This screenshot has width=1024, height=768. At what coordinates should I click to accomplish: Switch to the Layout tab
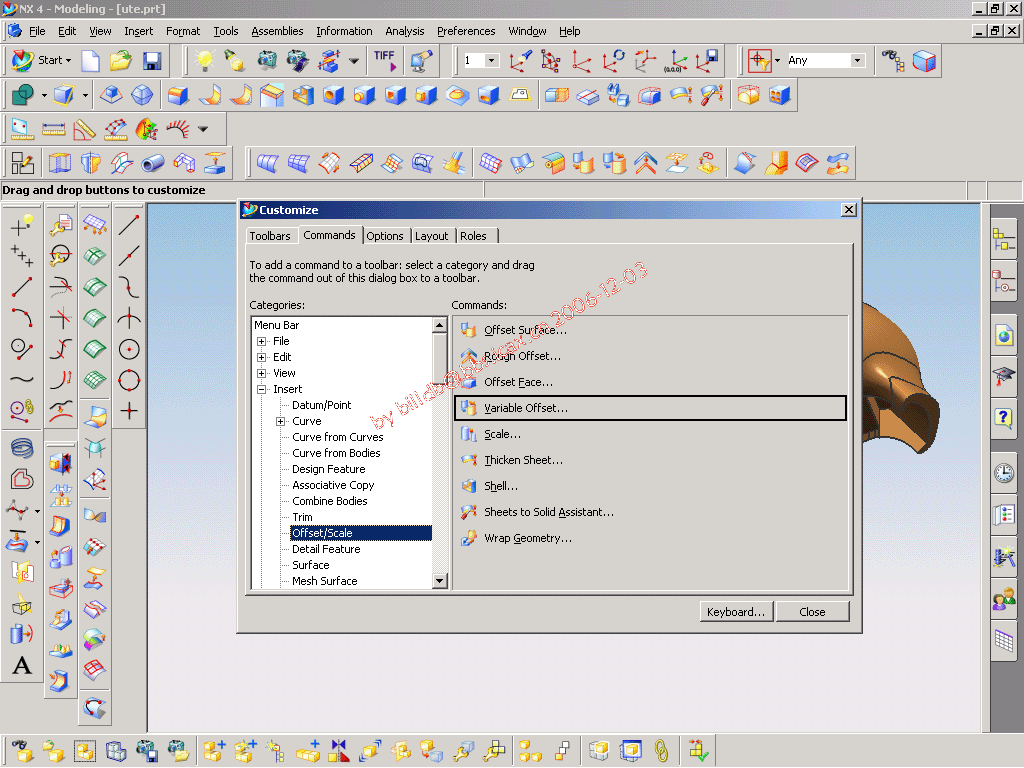pyautogui.click(x=432, y=236)
